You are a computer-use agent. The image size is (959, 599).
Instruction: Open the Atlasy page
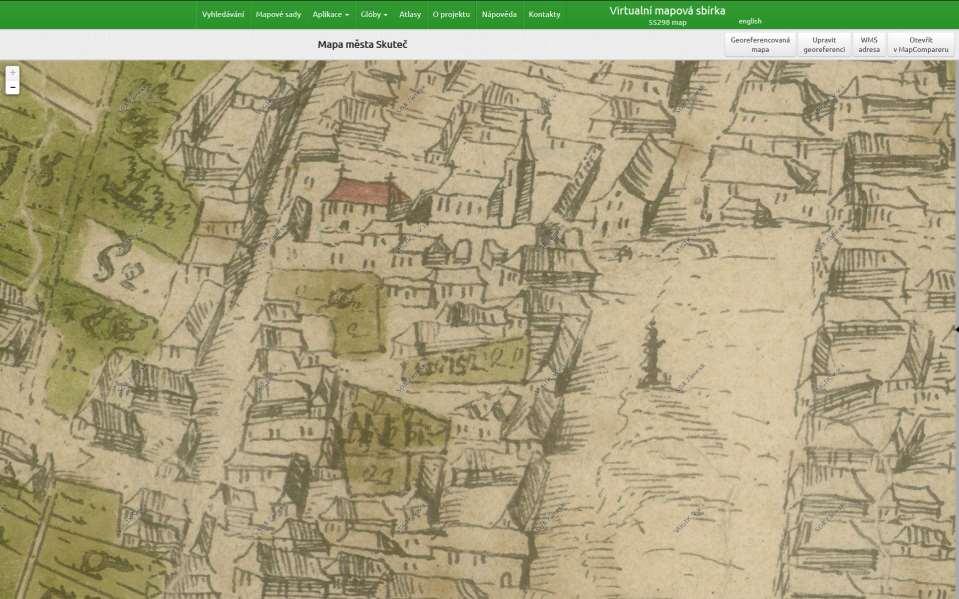pos(410,14)
